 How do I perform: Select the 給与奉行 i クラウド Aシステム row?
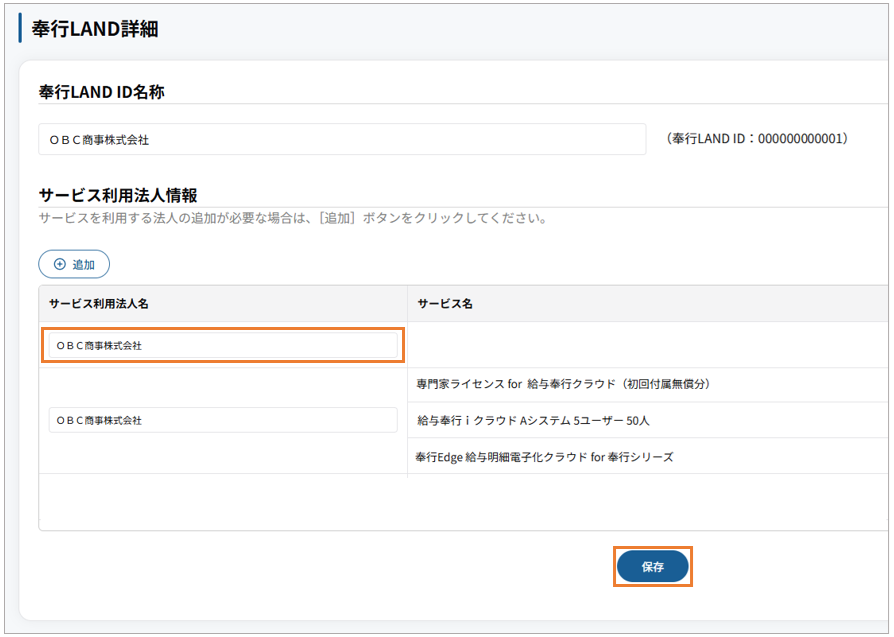tap(648, 420)
